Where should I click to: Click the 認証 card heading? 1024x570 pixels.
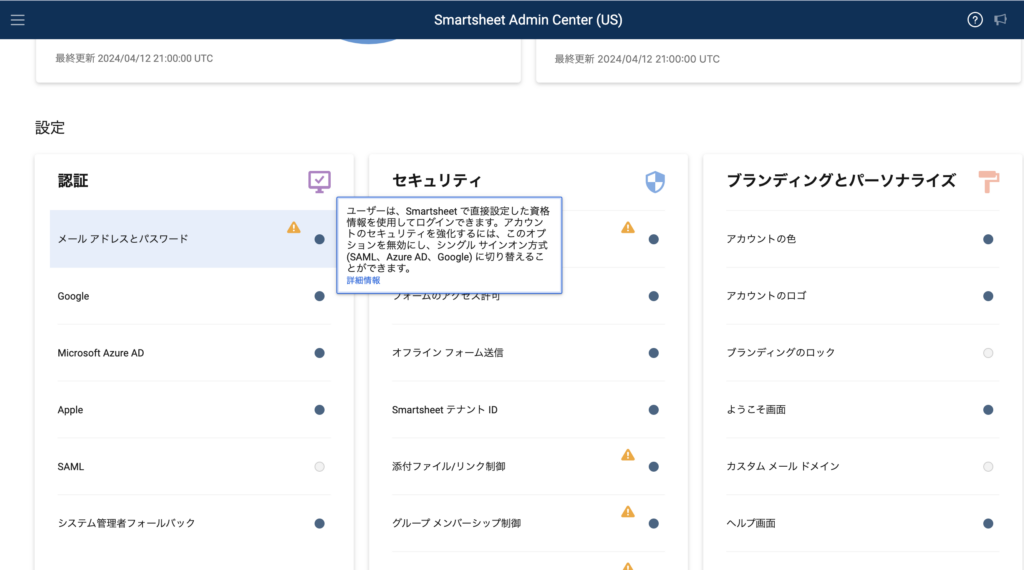tap(72, 181)
